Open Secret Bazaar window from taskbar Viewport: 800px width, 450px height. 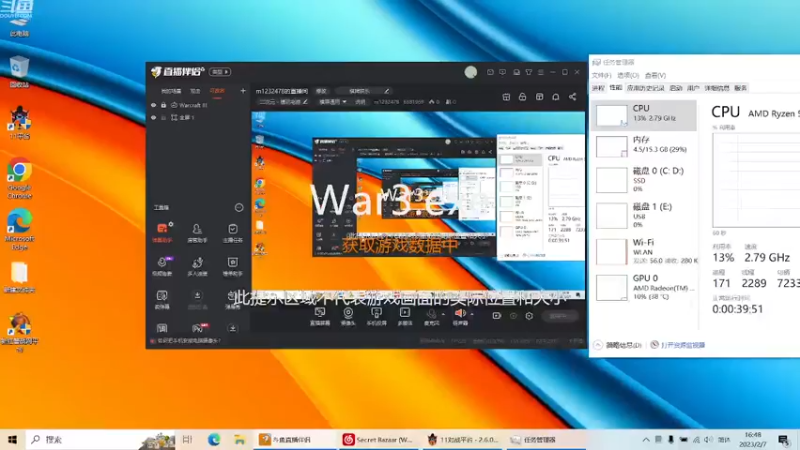[x=379, y=439]
